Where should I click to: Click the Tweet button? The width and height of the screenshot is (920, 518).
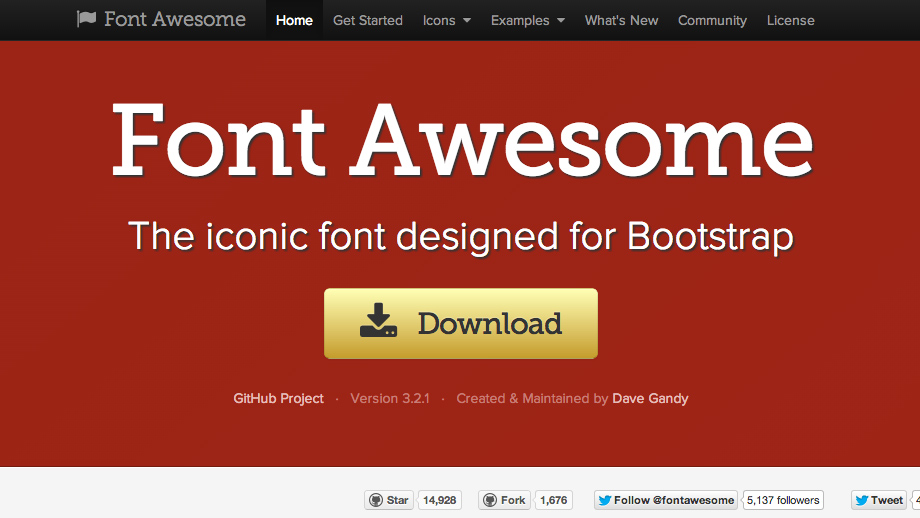click(x=879, y=500)
